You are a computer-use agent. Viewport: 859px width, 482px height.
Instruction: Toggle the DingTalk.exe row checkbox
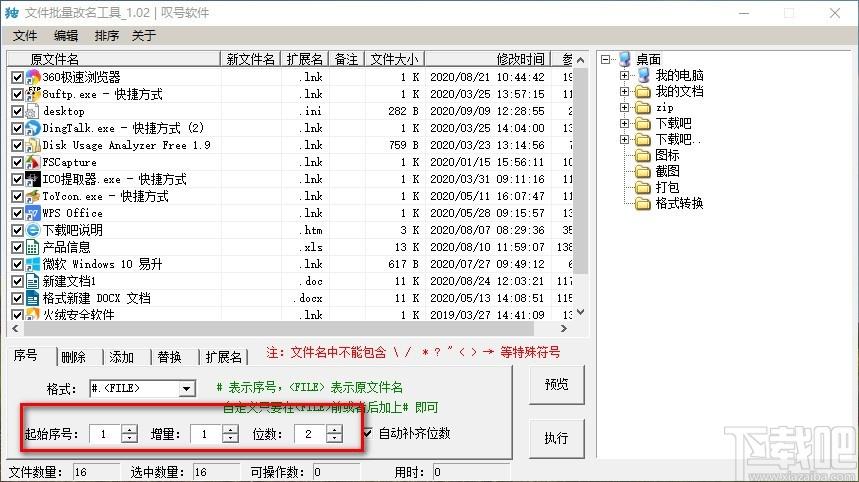pyautogui.click(x=17, y=128)
